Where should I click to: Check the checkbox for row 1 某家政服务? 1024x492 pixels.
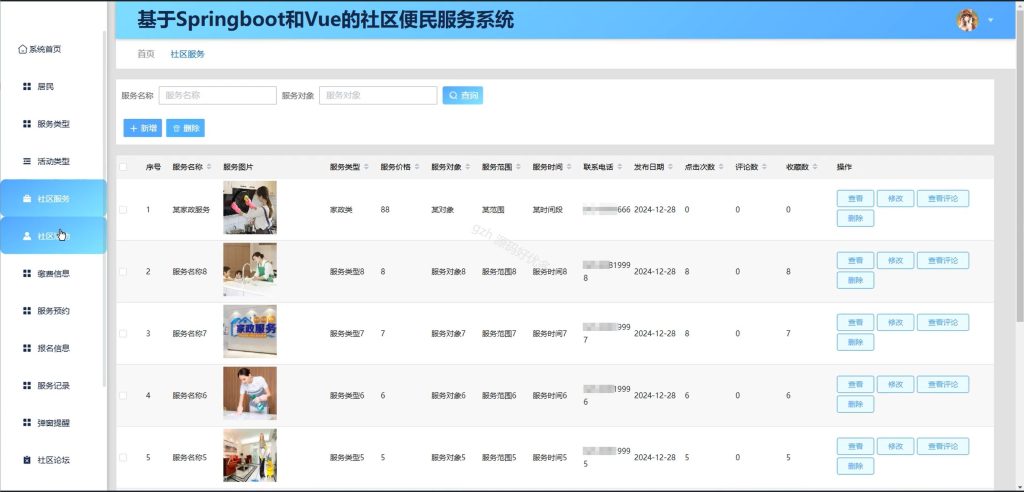(x=123, y=210)
